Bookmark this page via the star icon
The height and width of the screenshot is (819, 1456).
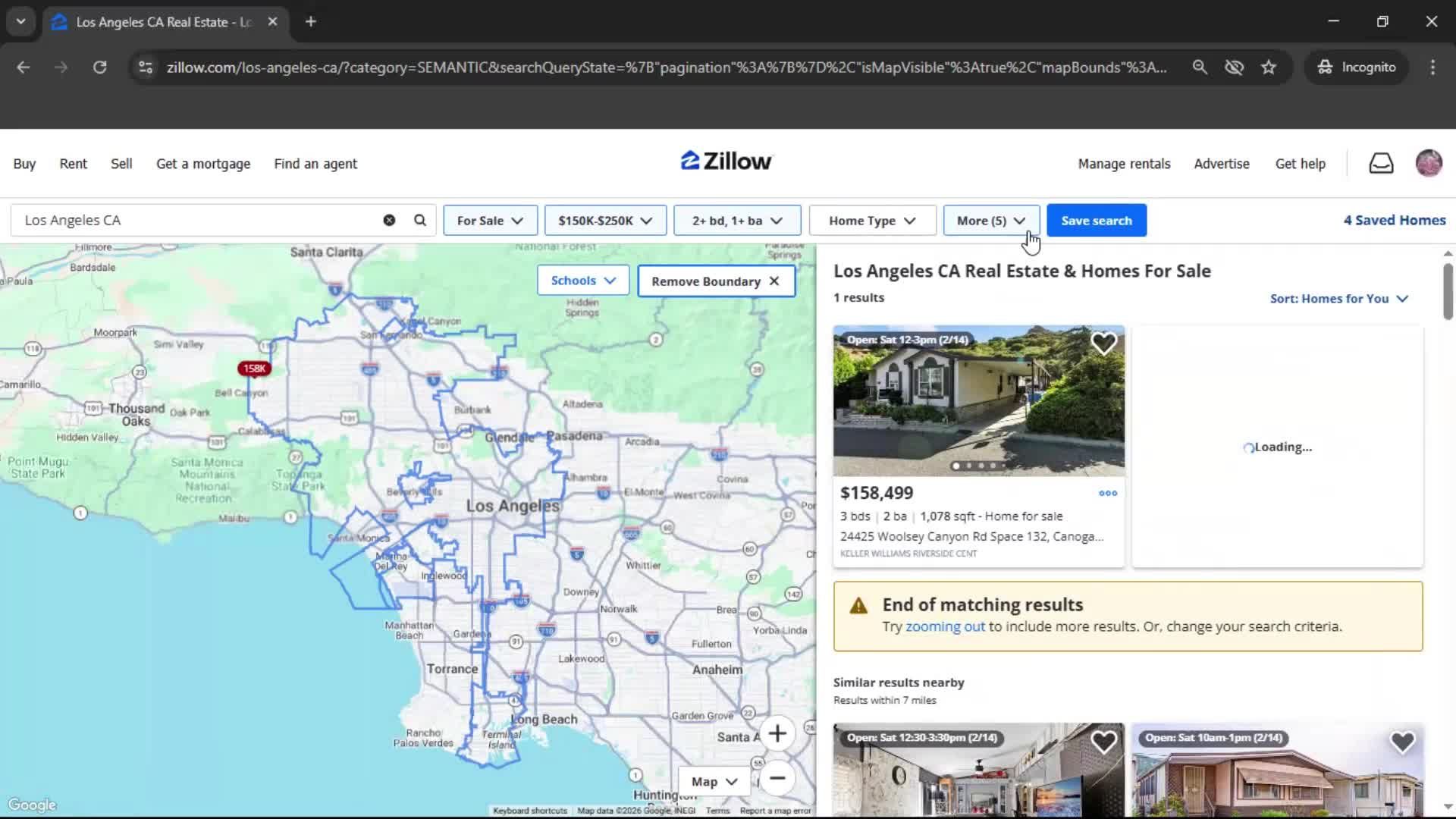coord(1269,67)
